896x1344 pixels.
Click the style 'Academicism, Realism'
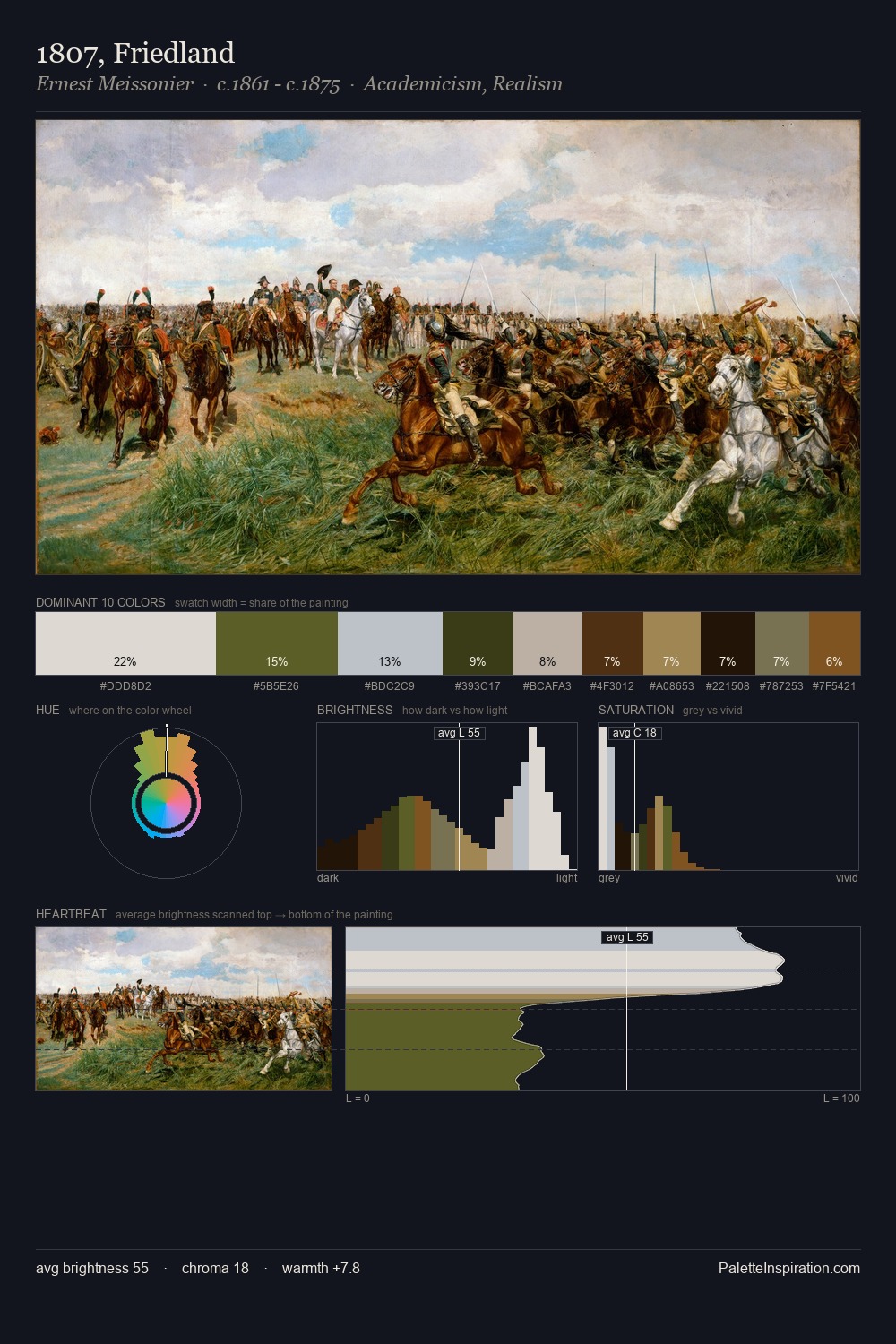click(463, 84)
